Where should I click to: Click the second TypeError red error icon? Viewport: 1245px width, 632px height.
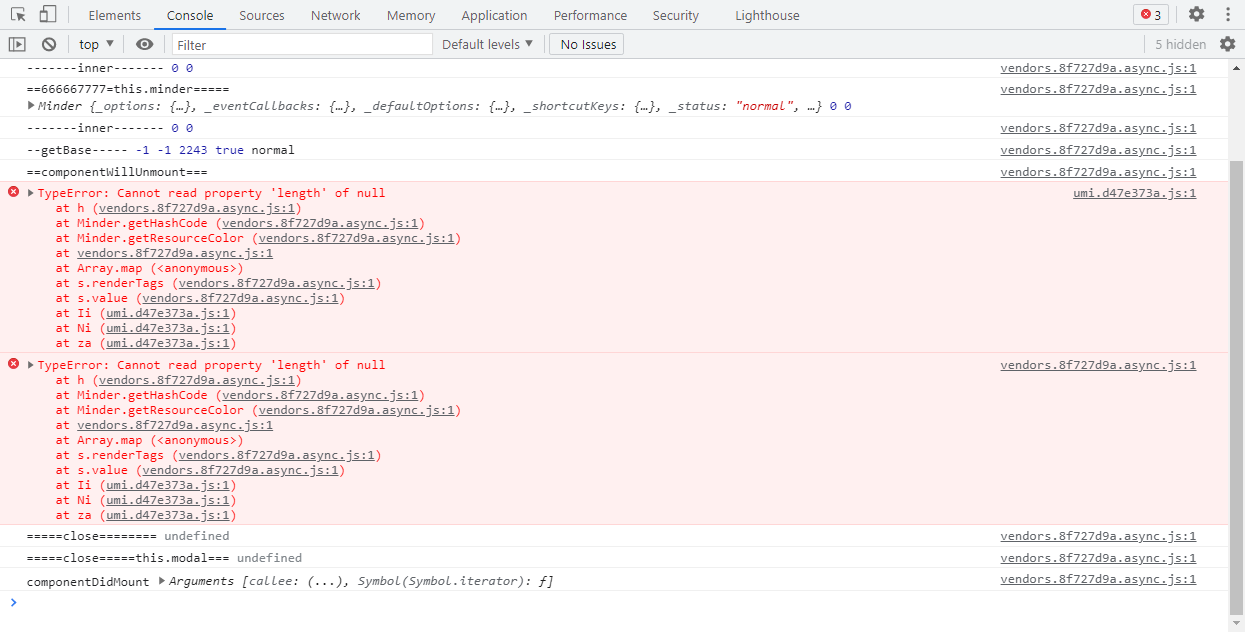14,364
